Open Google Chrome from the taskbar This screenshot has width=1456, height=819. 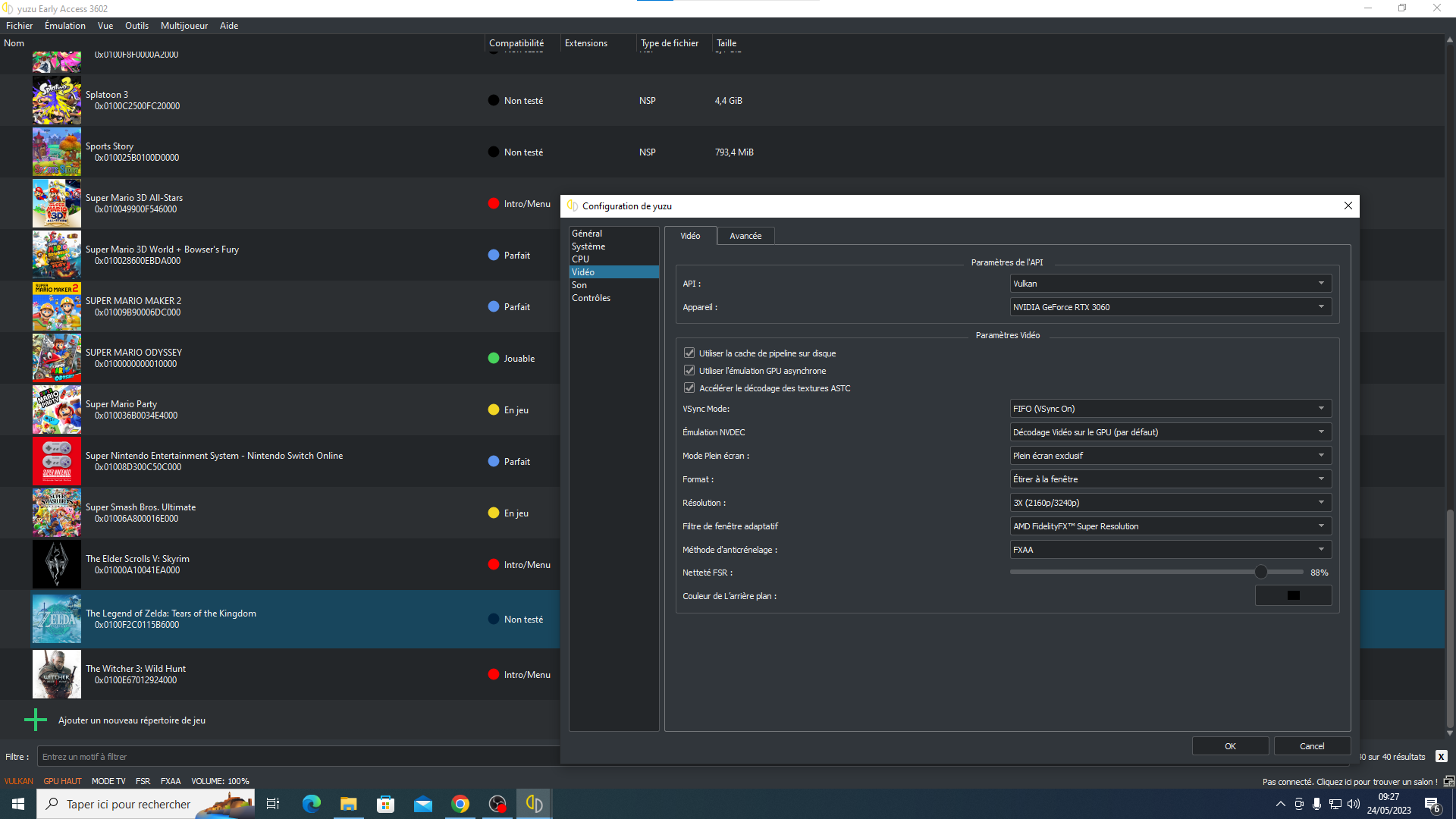[460, 804]
